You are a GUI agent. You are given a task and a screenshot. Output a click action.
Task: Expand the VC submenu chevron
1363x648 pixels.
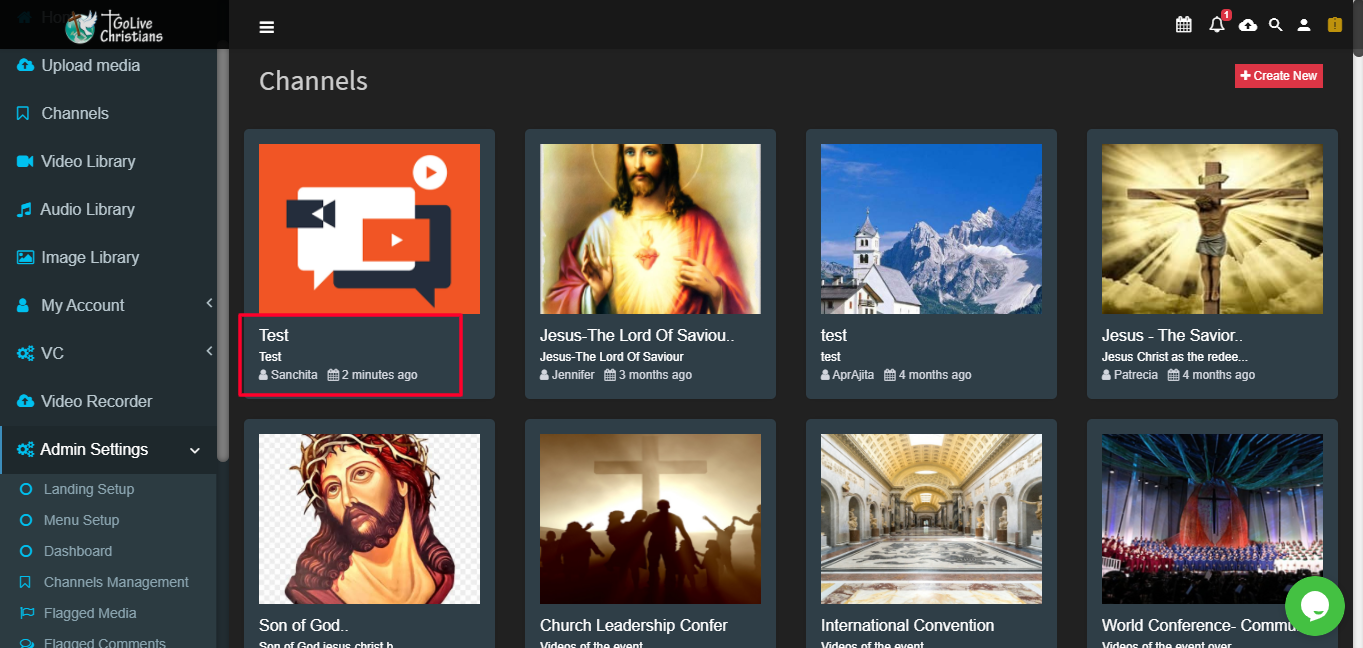pyautogui.click(x=209, y=351)
